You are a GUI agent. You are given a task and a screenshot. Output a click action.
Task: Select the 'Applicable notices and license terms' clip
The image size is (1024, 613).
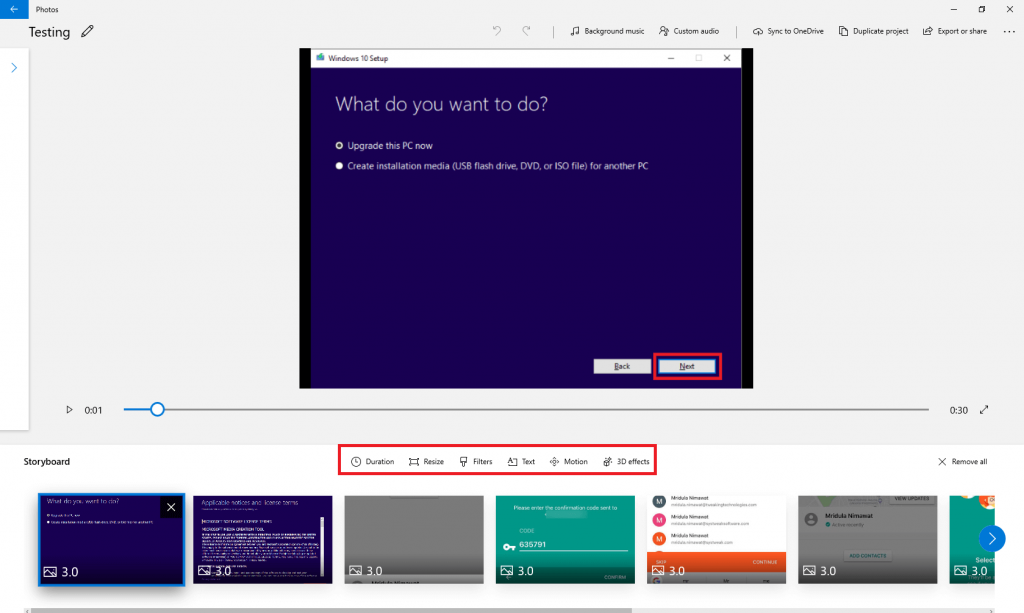[263, 539]
